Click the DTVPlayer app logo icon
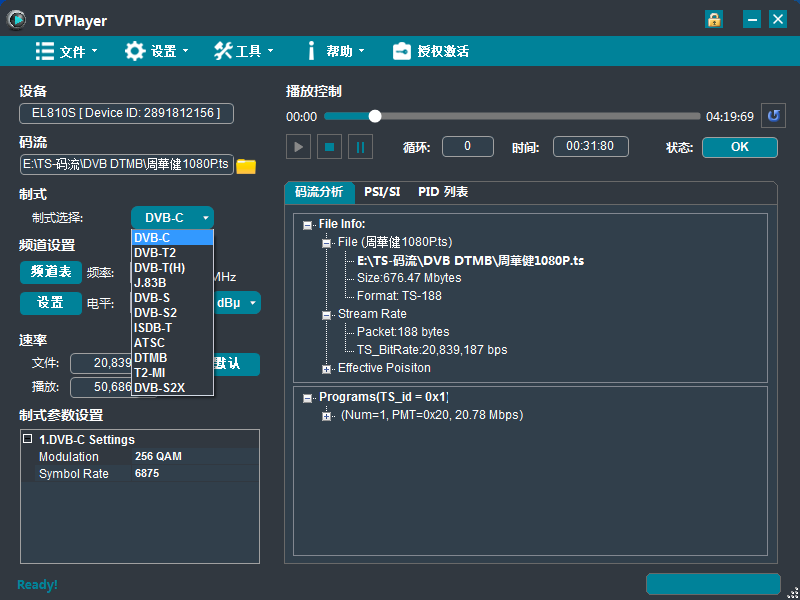Viewport: 800px width, 600px height. 17,20
